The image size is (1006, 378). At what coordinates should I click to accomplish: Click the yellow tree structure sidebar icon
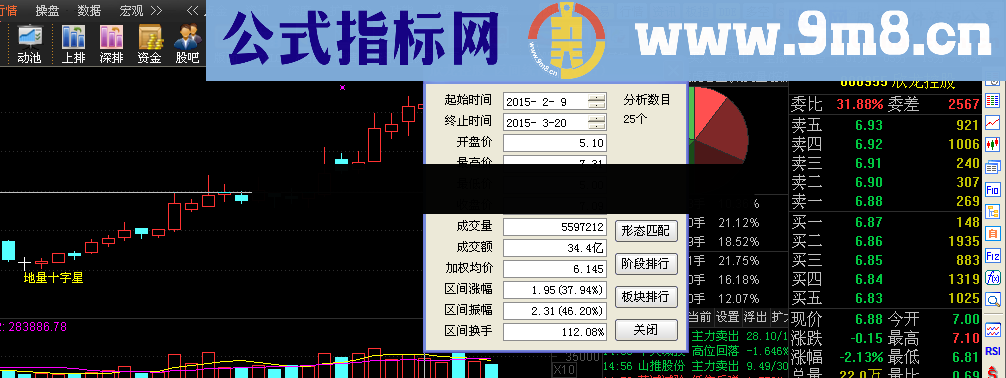click(993, 211)
